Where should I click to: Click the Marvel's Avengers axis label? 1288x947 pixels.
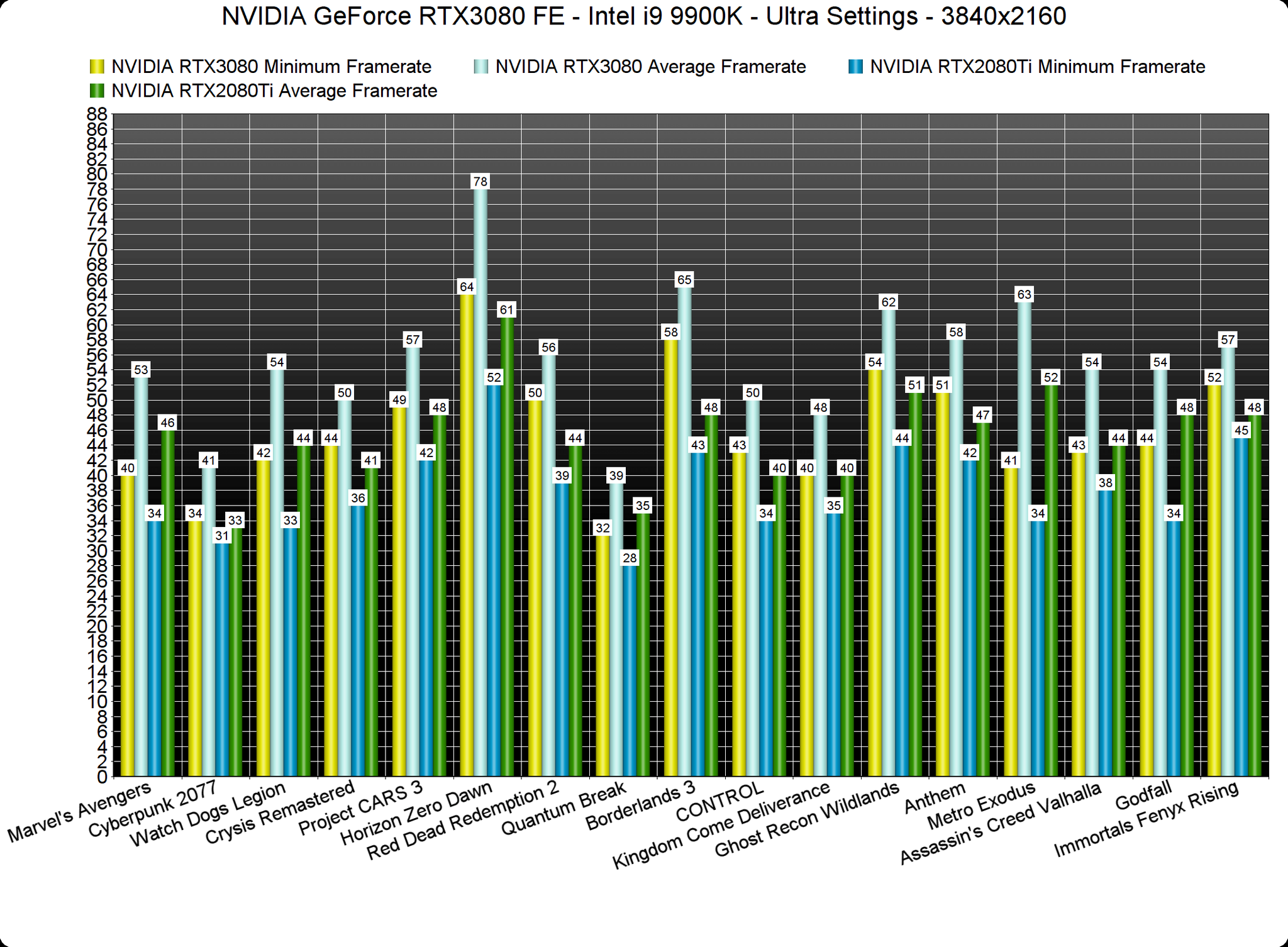tap(80, 812)
